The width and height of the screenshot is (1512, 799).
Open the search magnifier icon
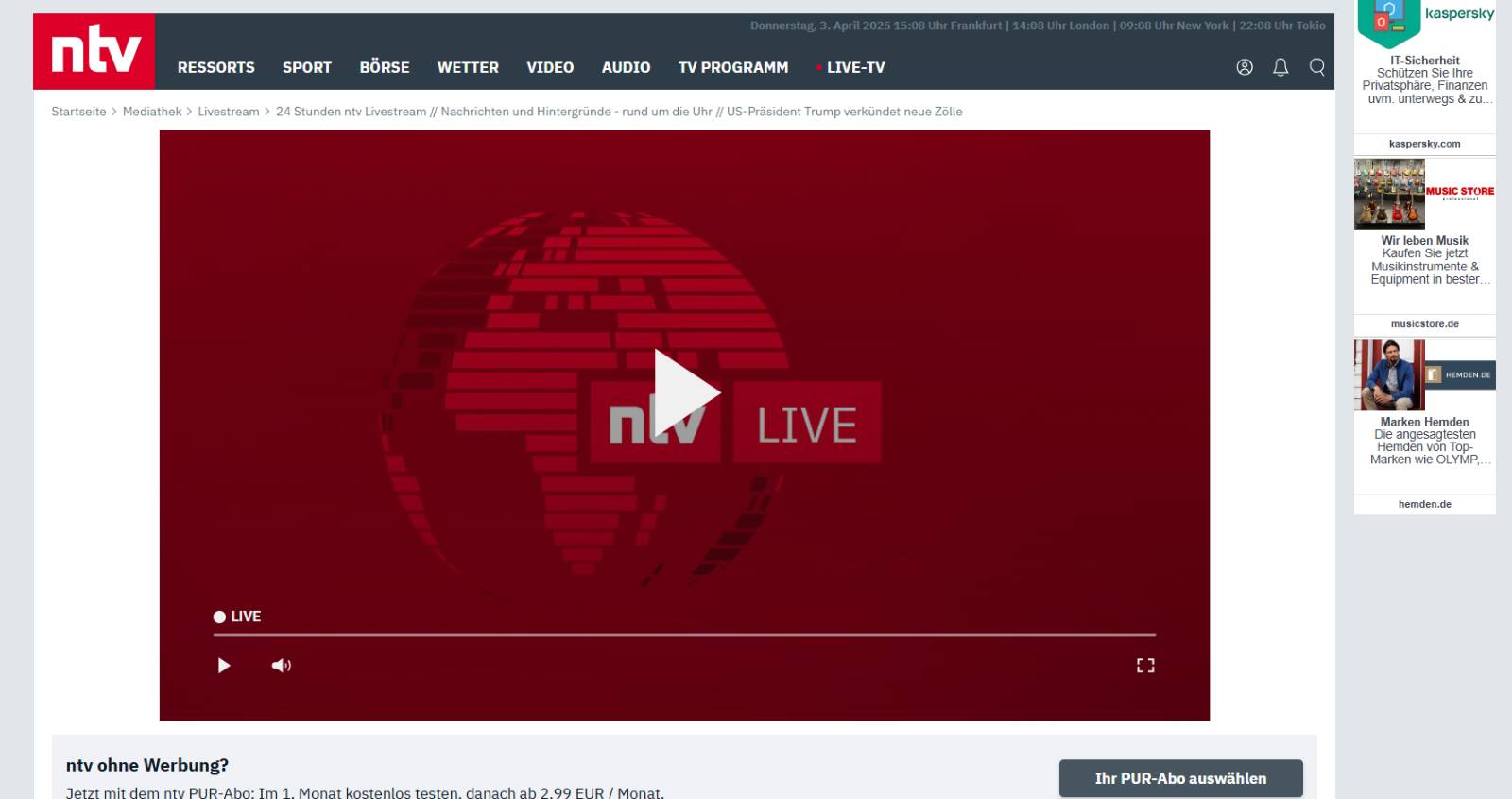click(1316, 67)
